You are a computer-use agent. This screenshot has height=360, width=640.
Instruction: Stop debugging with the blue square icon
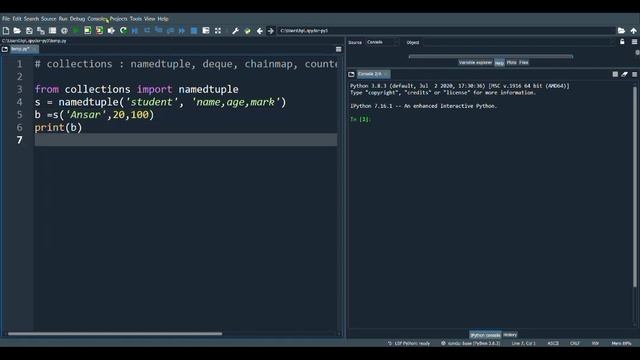point(194,31)
